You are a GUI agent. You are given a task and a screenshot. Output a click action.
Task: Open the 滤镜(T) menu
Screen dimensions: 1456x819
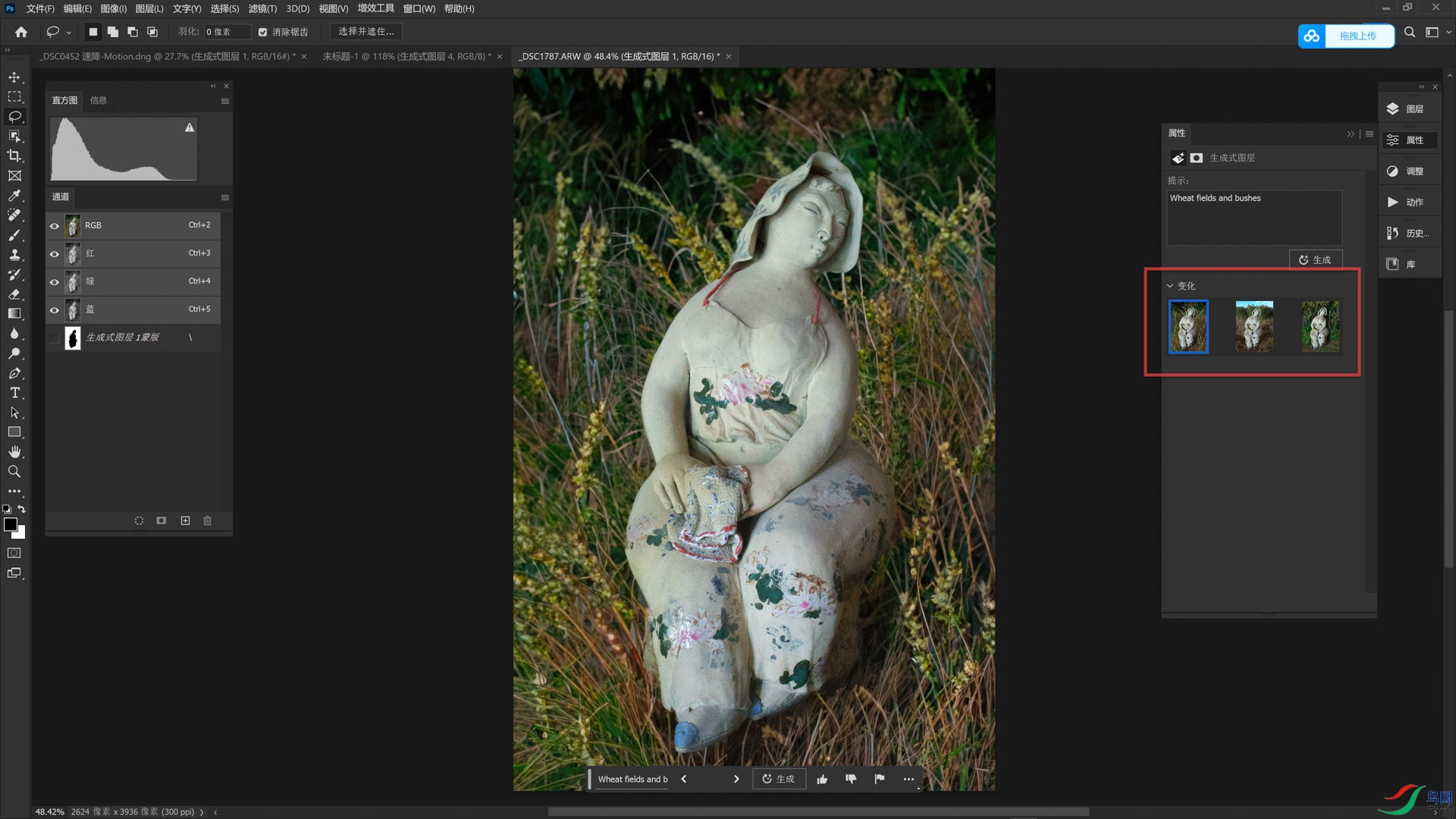262,8
